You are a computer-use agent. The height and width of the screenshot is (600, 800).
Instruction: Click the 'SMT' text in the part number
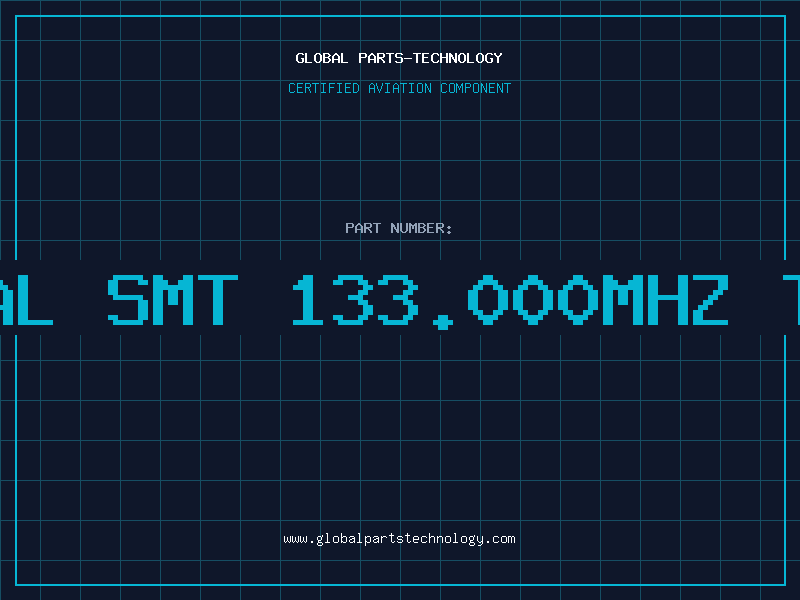point(173,299)
